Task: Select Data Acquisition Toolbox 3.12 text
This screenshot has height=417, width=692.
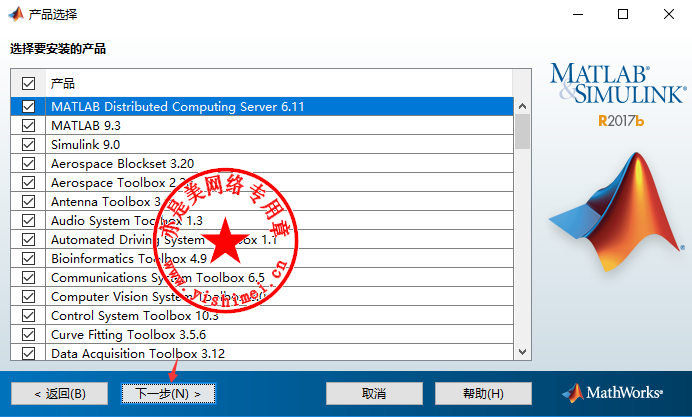Action: coord(138,353)
